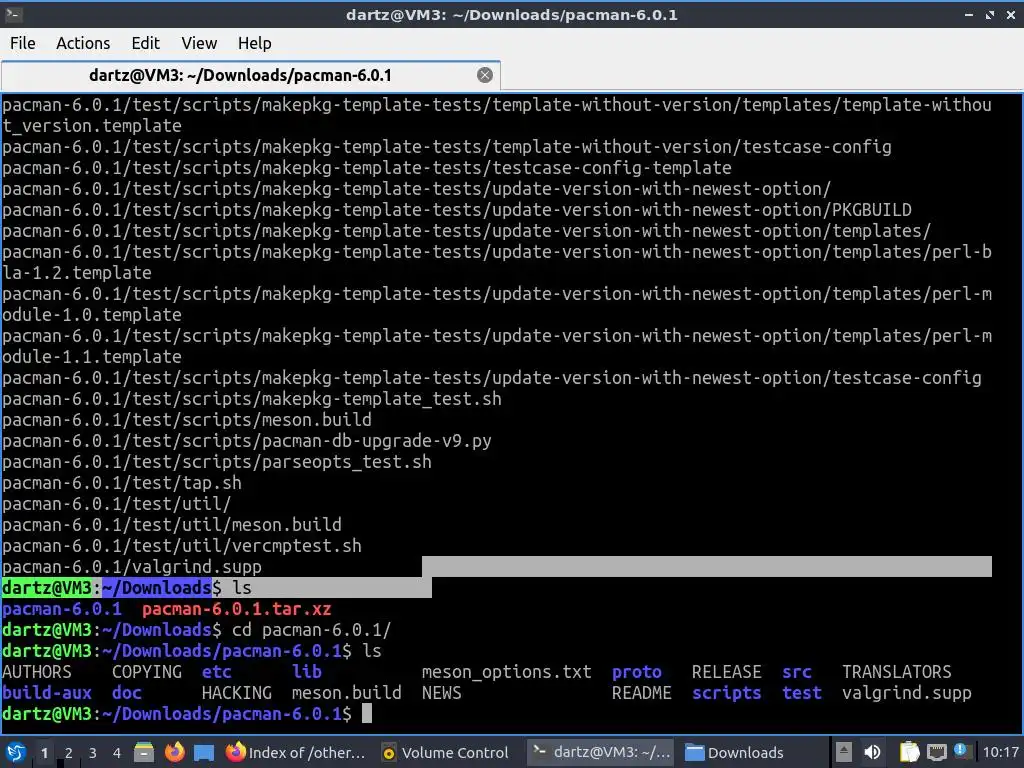
Task: Click the pacman-6.0.1.tar.xz filename in terminal
Action: (236, 609)
